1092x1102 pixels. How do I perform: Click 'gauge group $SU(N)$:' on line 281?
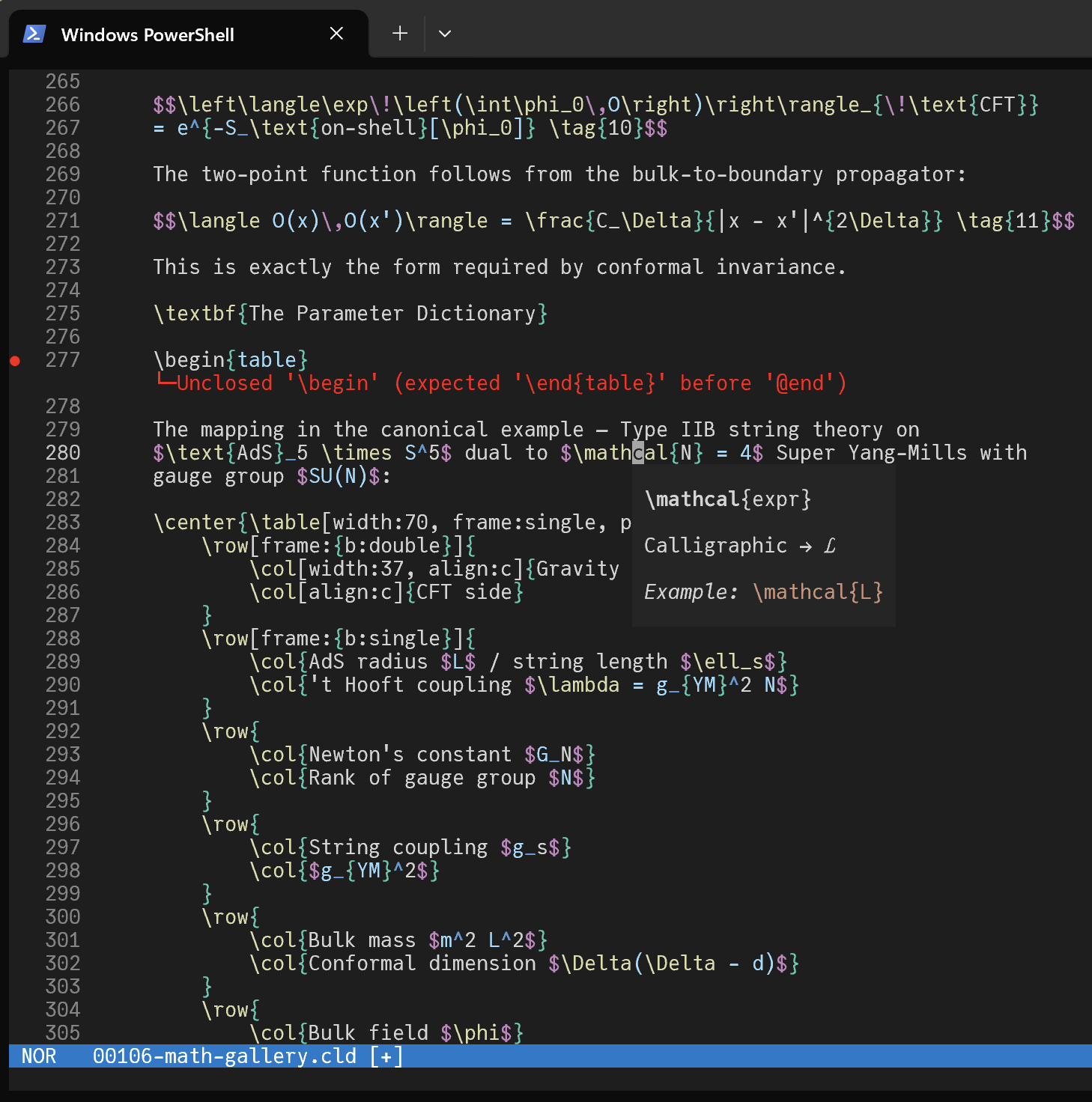[273, 476]
